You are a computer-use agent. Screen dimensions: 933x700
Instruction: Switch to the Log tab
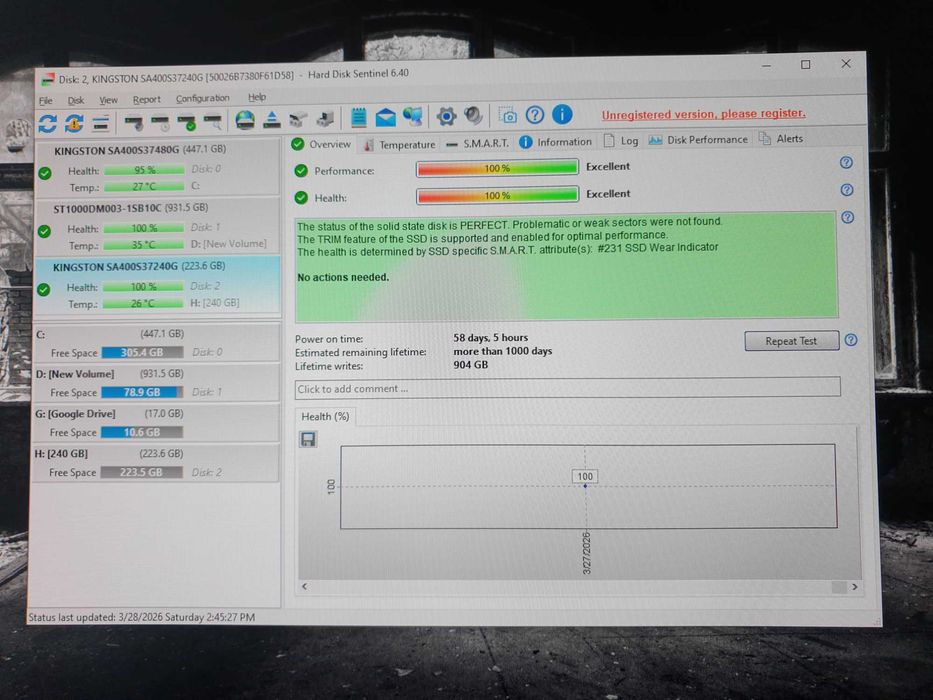[621, 141]
